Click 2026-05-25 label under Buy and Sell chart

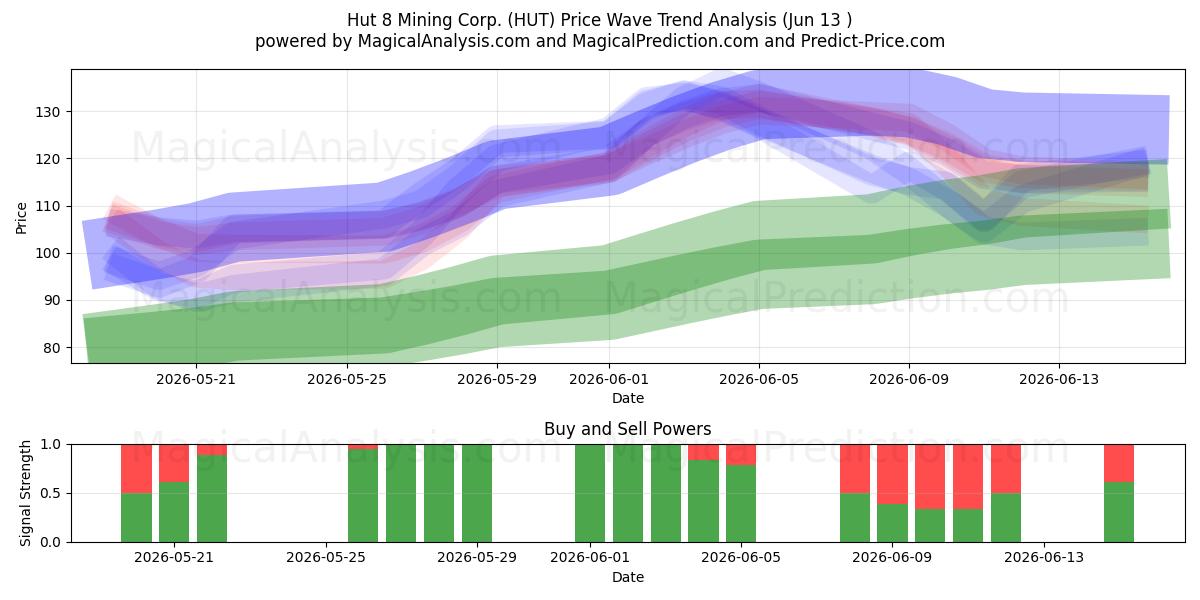tap(325, 558)
